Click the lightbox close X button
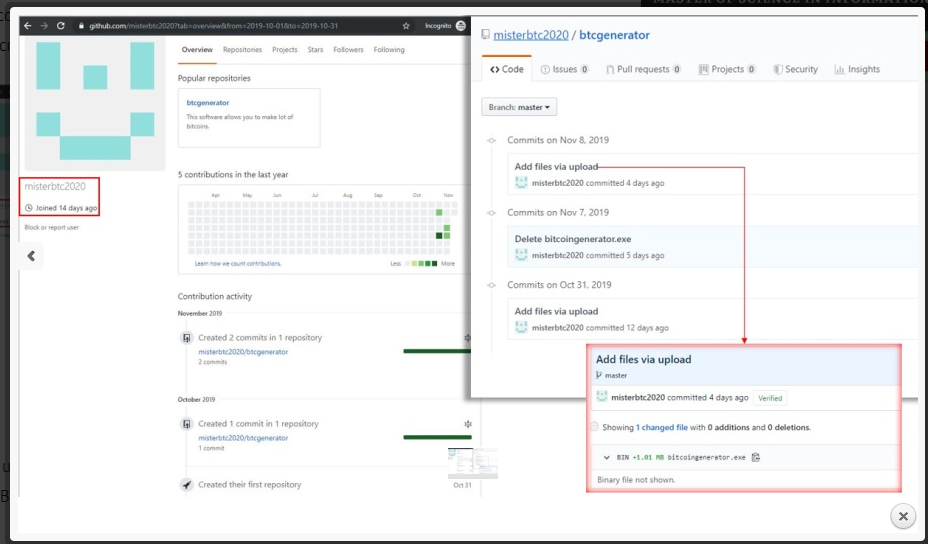The height and width of the screenshot is (544, 928). click(x=902, y=516)
